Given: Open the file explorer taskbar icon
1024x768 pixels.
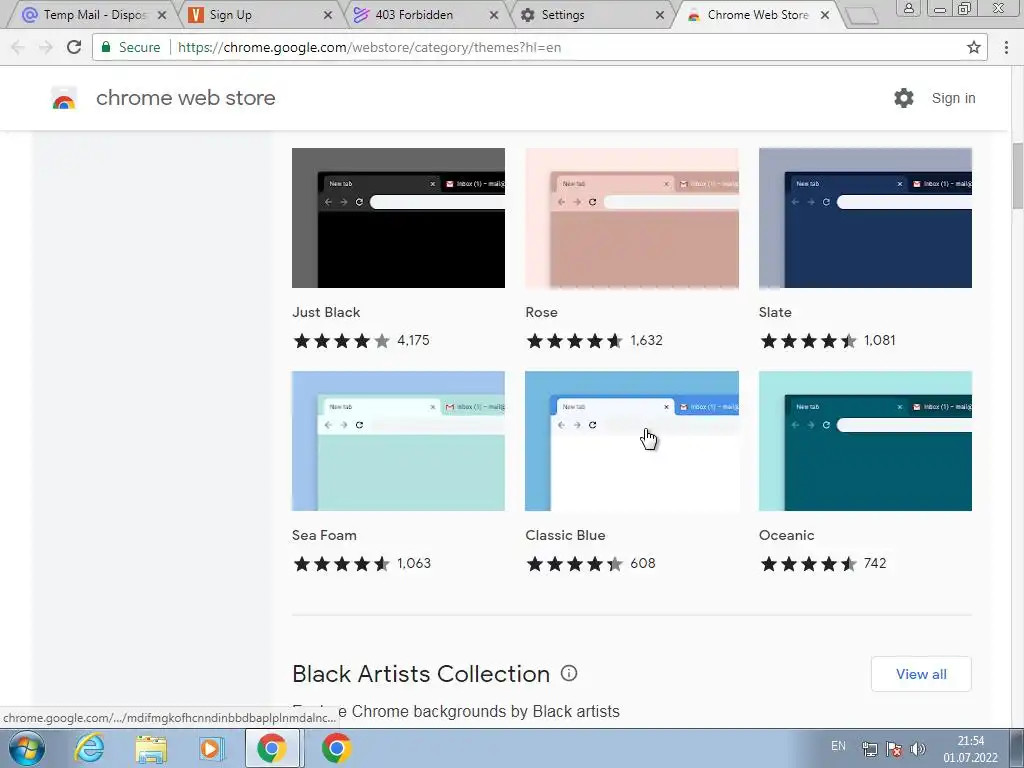Looking at the screenshot, I should pyautogui.click(x=151, y=749).
